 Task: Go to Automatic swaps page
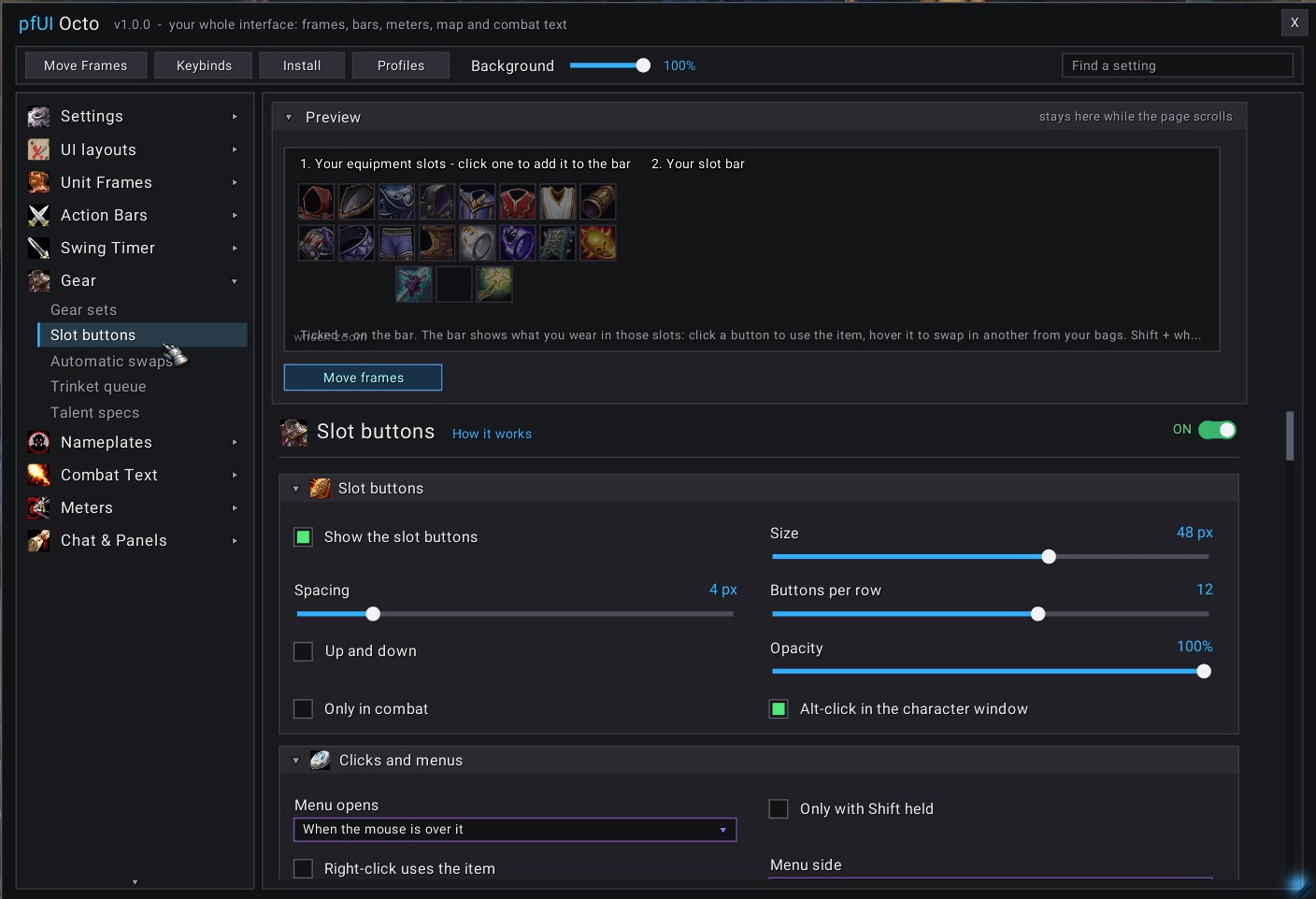click(111, 362)
